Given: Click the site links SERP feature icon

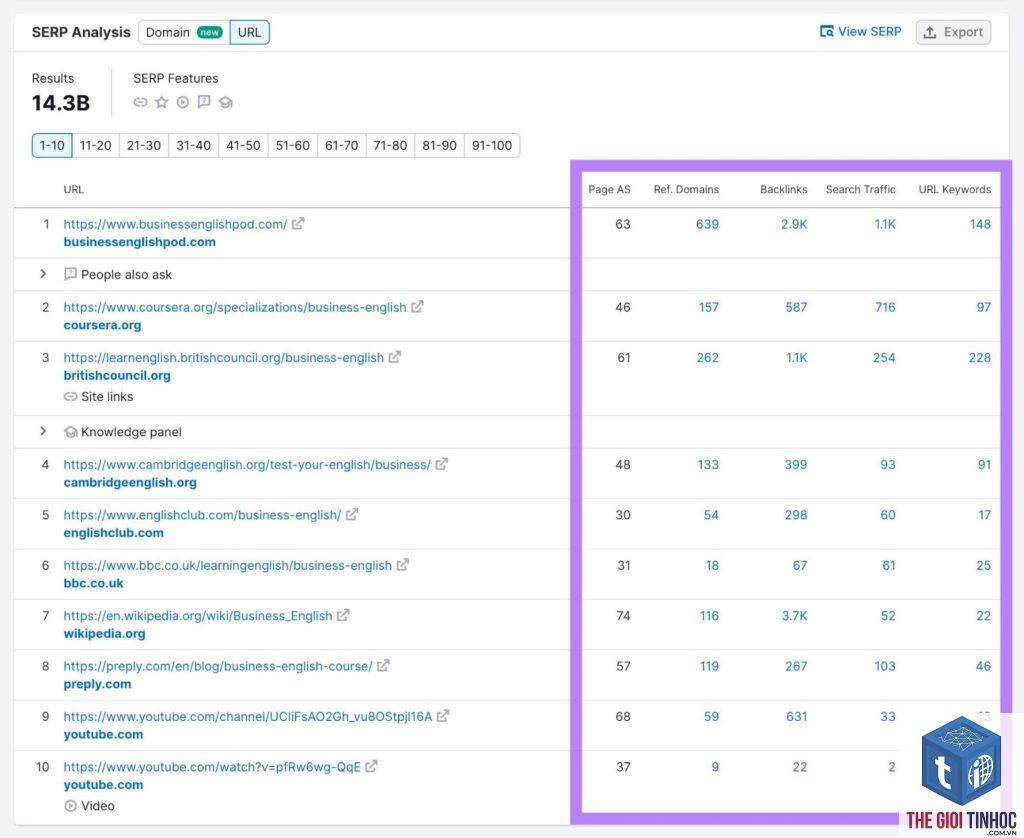Looking at the screenshot, I should pyautogui.click(x=140, y=102).
